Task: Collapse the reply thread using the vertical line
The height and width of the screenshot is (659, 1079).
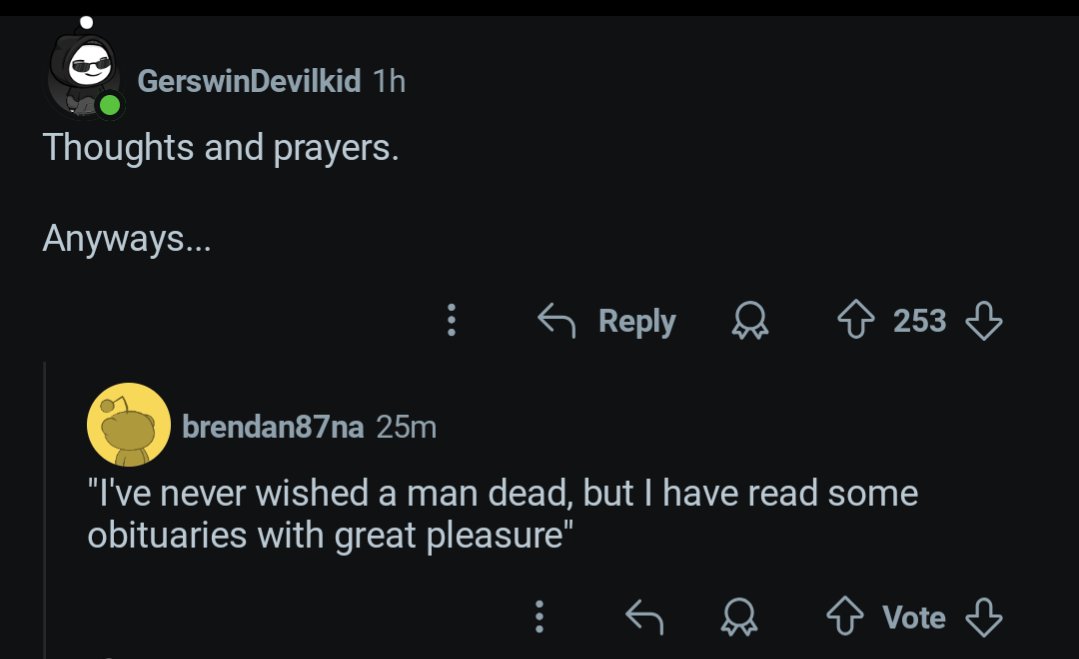Action: coord(45,509)
